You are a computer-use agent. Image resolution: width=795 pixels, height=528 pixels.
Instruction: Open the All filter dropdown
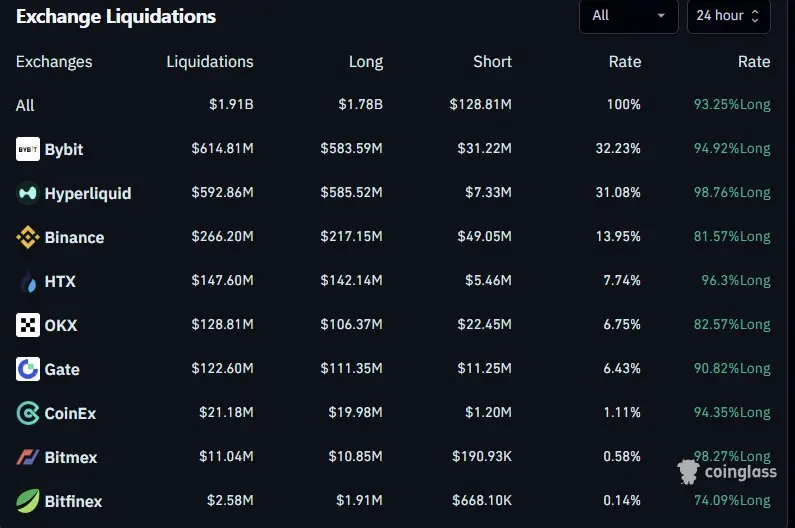[x=629, y=16]
